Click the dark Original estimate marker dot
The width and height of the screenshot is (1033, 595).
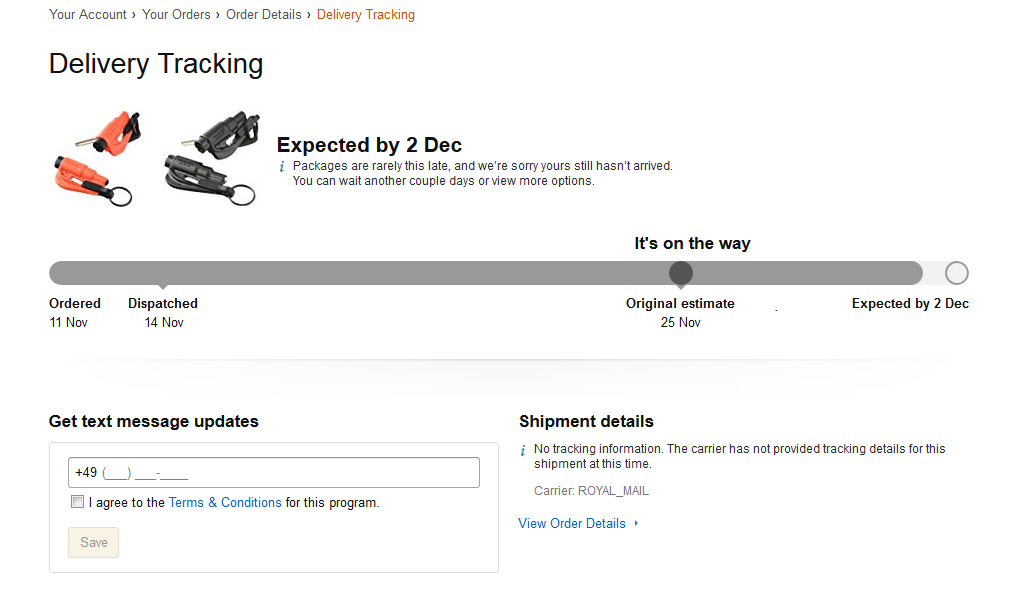(680, 273)
